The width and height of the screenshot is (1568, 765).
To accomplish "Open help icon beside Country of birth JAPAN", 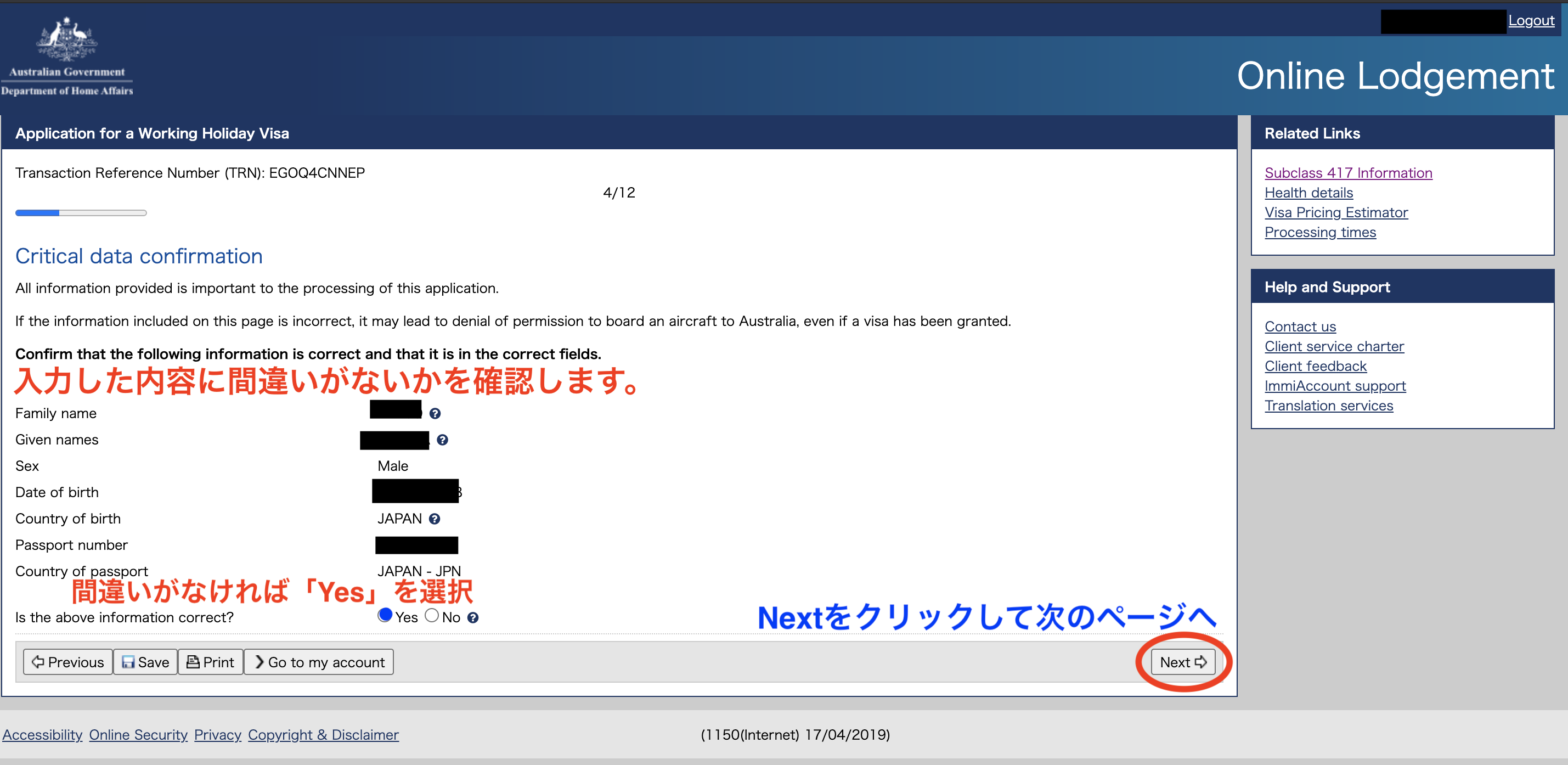I will point(434,519).
